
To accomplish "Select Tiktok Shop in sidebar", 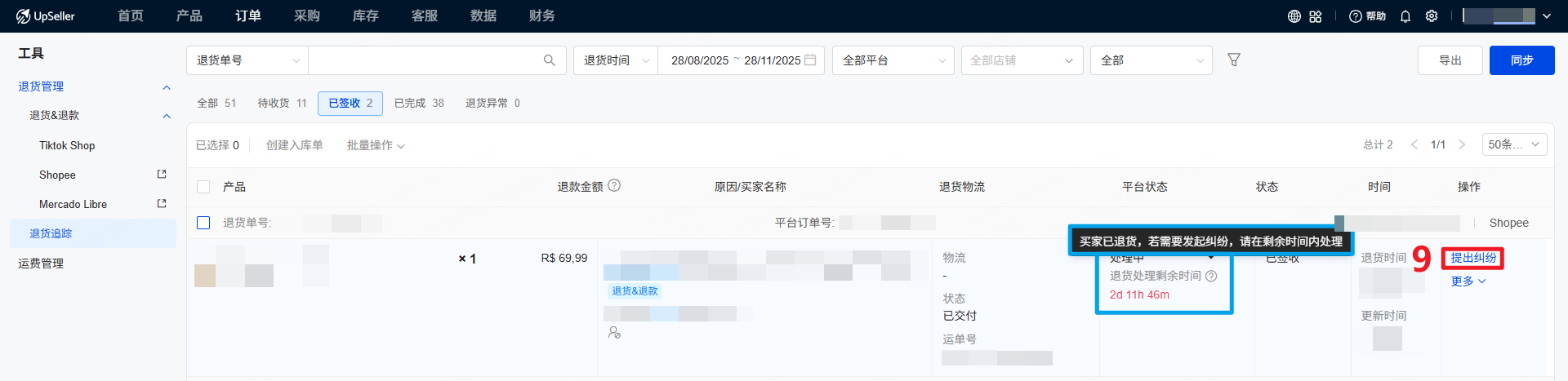I will point(67,145).
